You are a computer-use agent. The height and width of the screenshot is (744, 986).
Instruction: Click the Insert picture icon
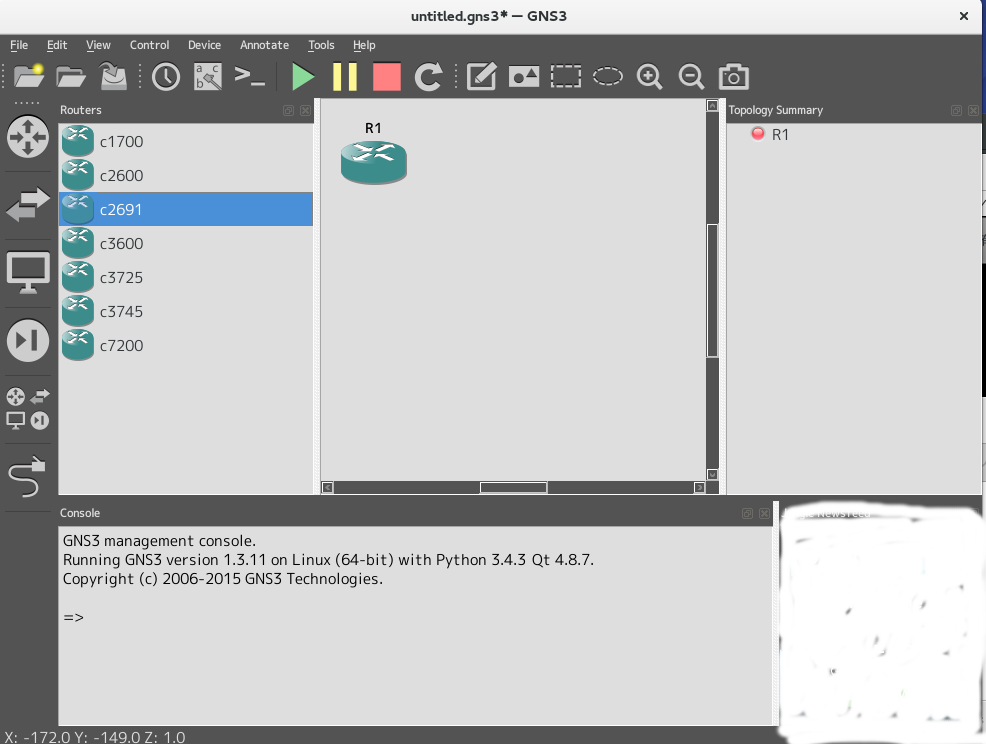pyautogui.click(x=524, y=77)
